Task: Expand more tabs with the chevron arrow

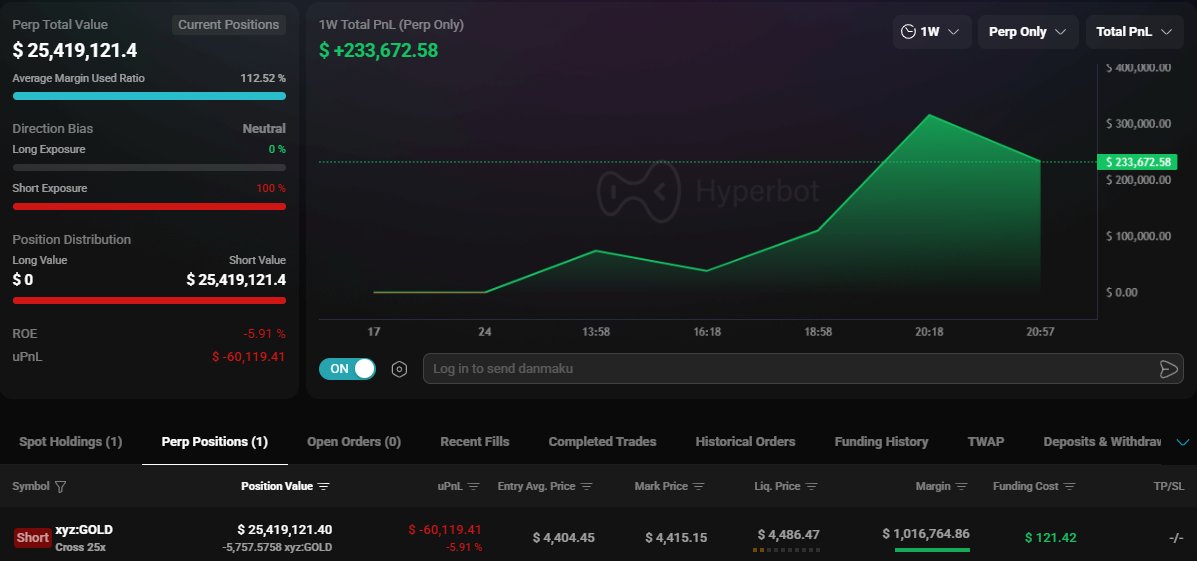Action: click(1183, 442)
